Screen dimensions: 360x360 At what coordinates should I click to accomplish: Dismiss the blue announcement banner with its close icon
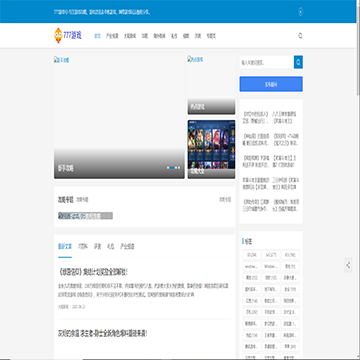(x=300, y=12)
